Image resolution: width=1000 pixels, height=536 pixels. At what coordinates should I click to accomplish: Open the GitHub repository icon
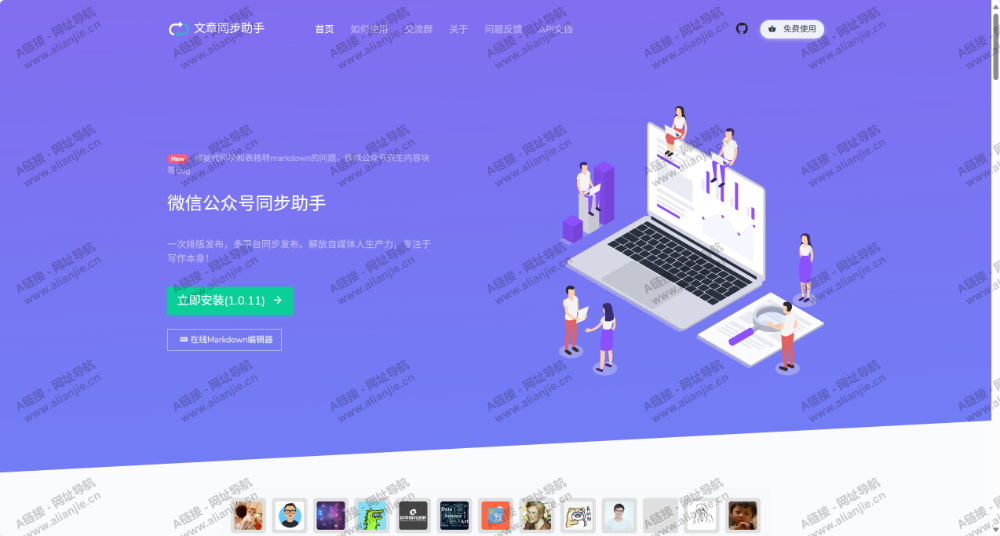tap(742, 29)
